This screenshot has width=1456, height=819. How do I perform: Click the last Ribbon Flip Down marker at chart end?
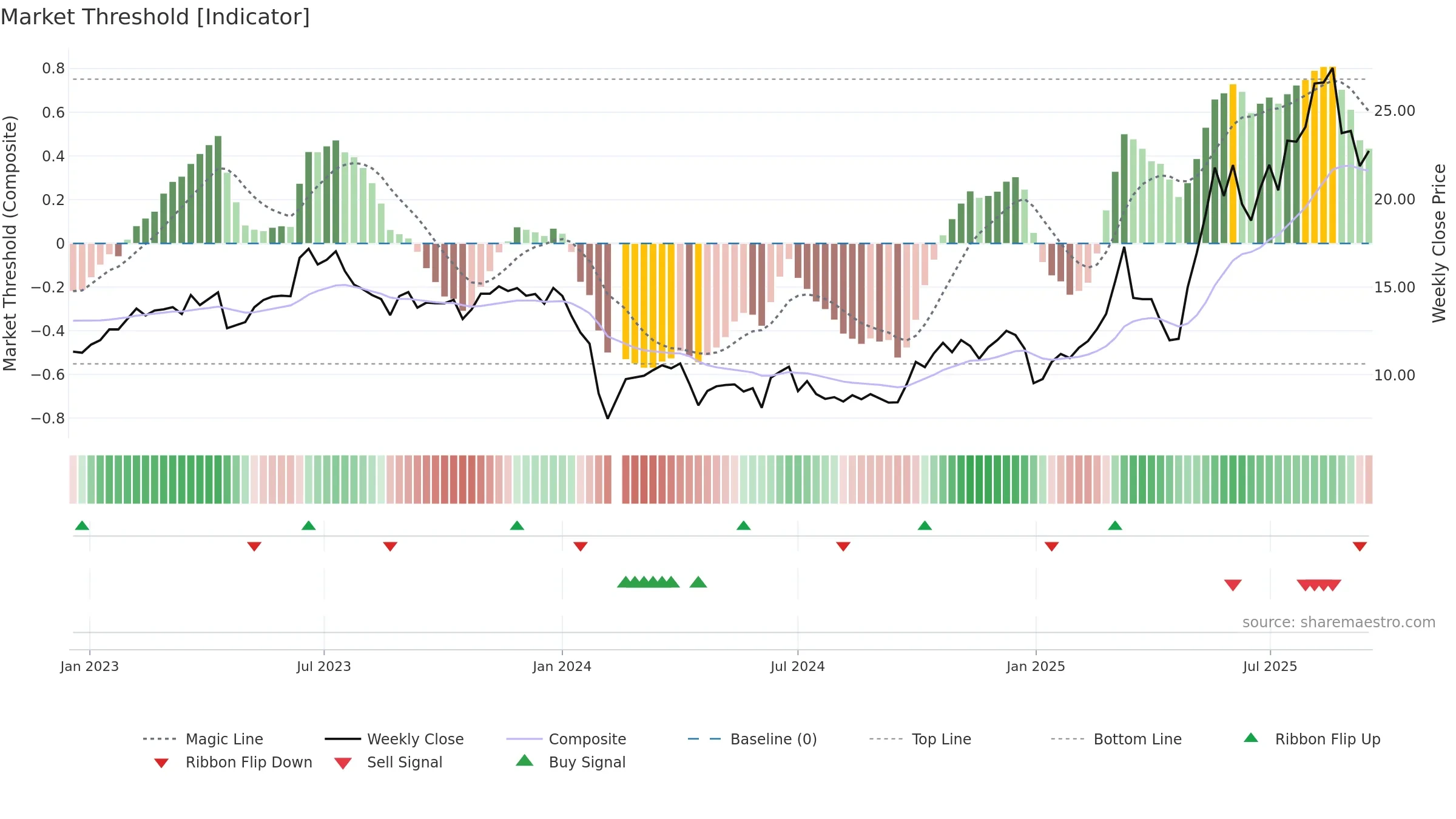(x=1360, y=547)
